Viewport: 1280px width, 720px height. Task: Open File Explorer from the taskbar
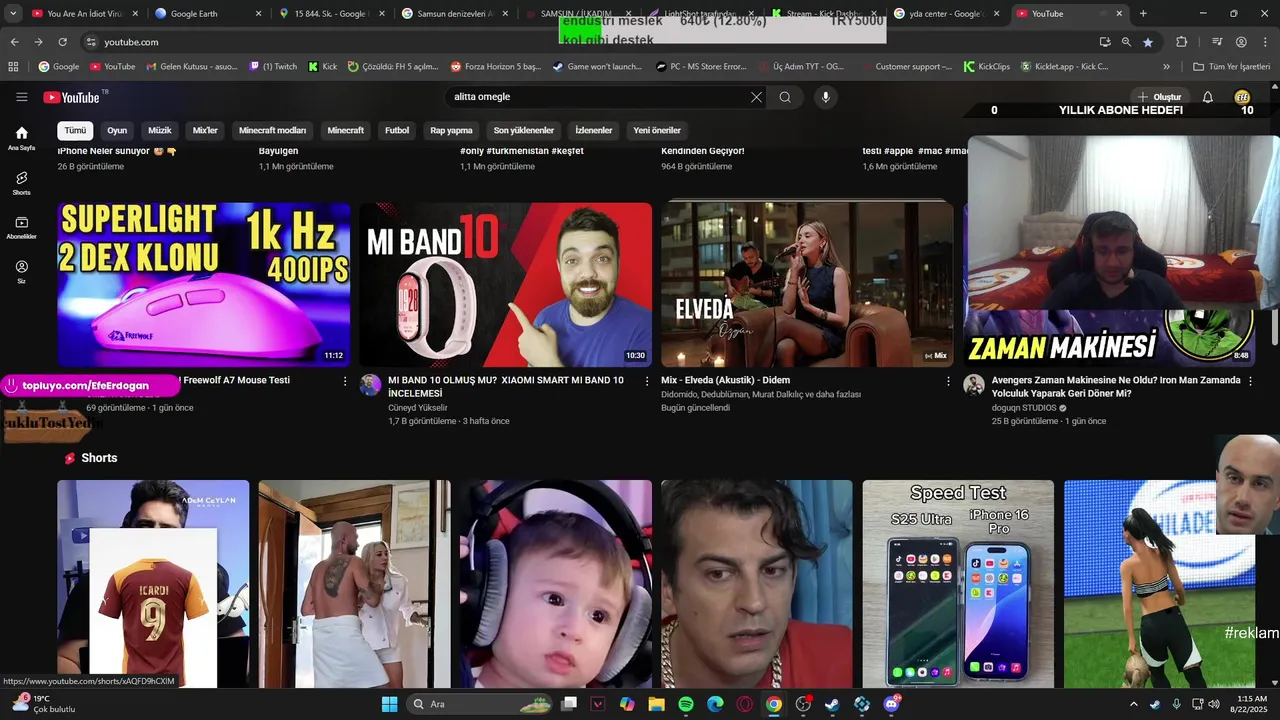coord(657,704)
